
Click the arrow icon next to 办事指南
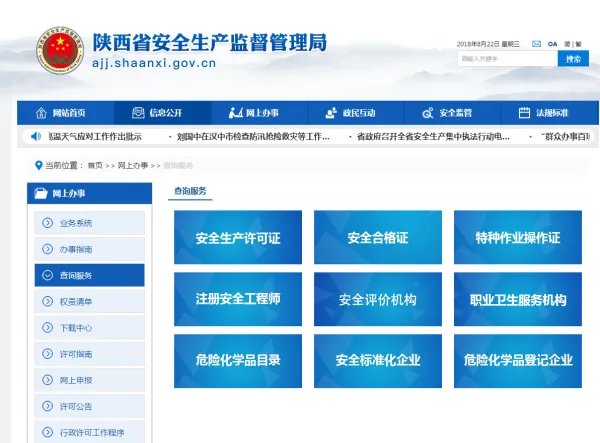(47, 249)
